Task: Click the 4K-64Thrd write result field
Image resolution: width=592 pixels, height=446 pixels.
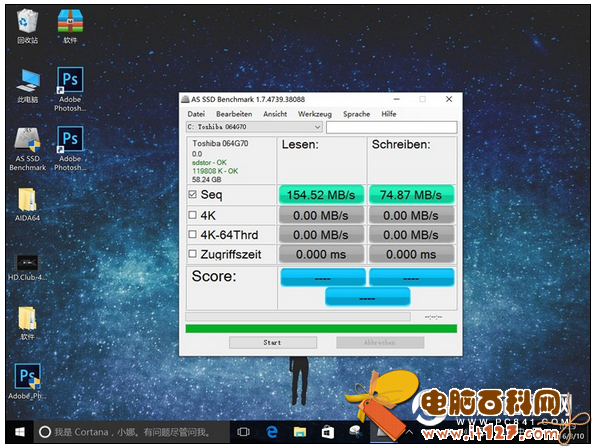Action: coord(411,235)
